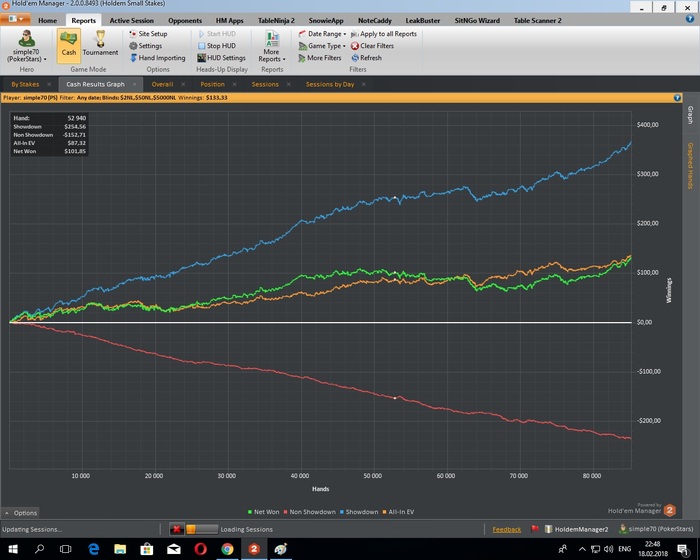Open Windows taskbar search
This screenshot has height=560, width=700.
click(39, 549)
